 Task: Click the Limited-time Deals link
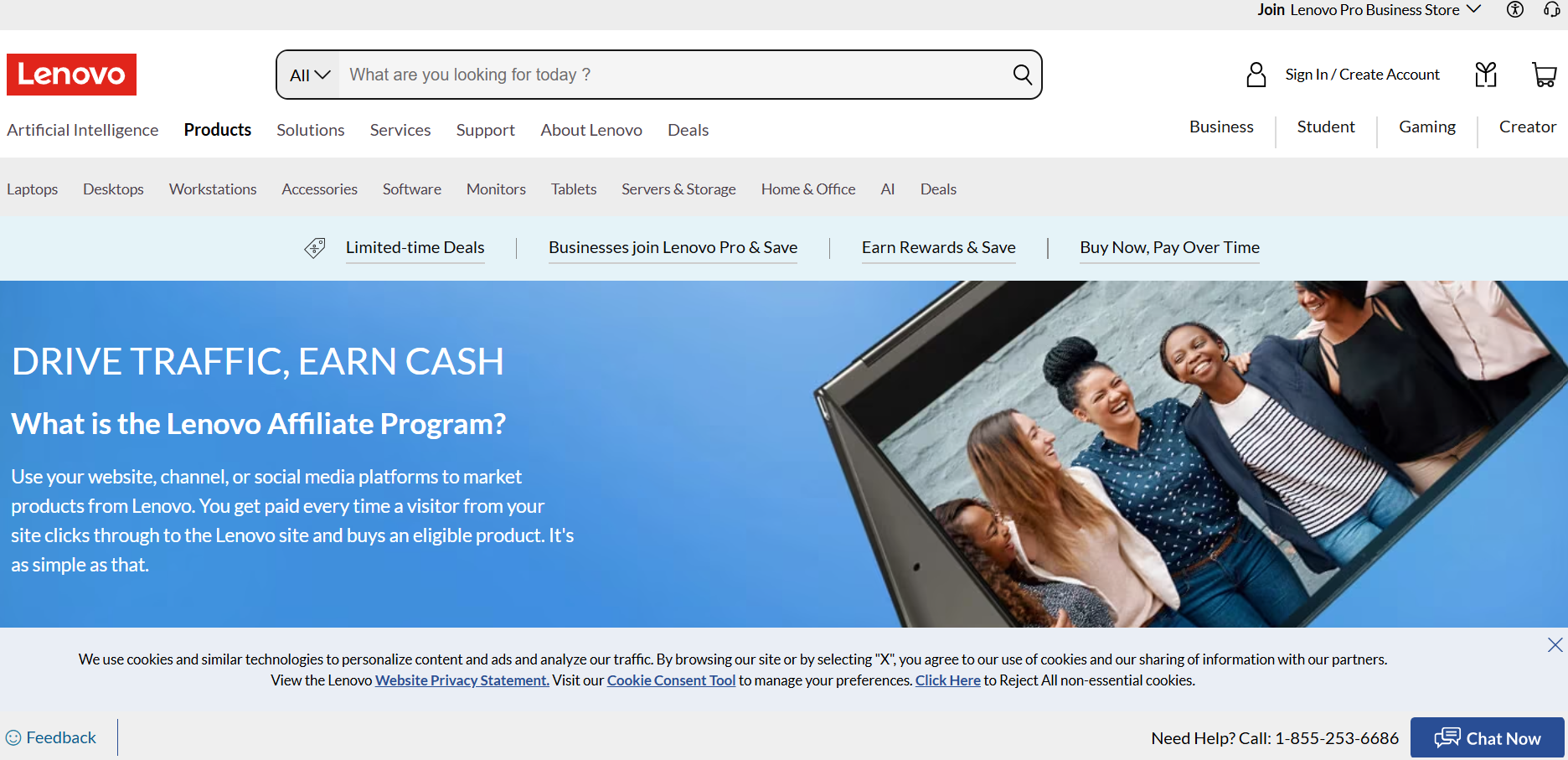(x=415, y=247)
